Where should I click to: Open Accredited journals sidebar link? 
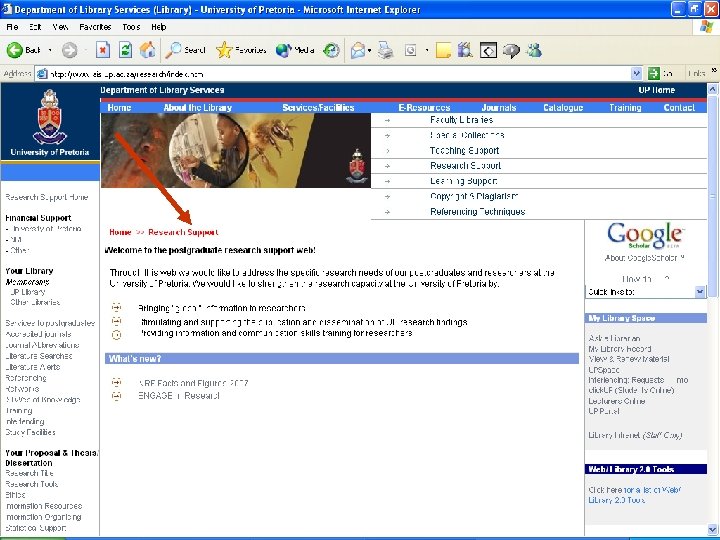(38, 334)
